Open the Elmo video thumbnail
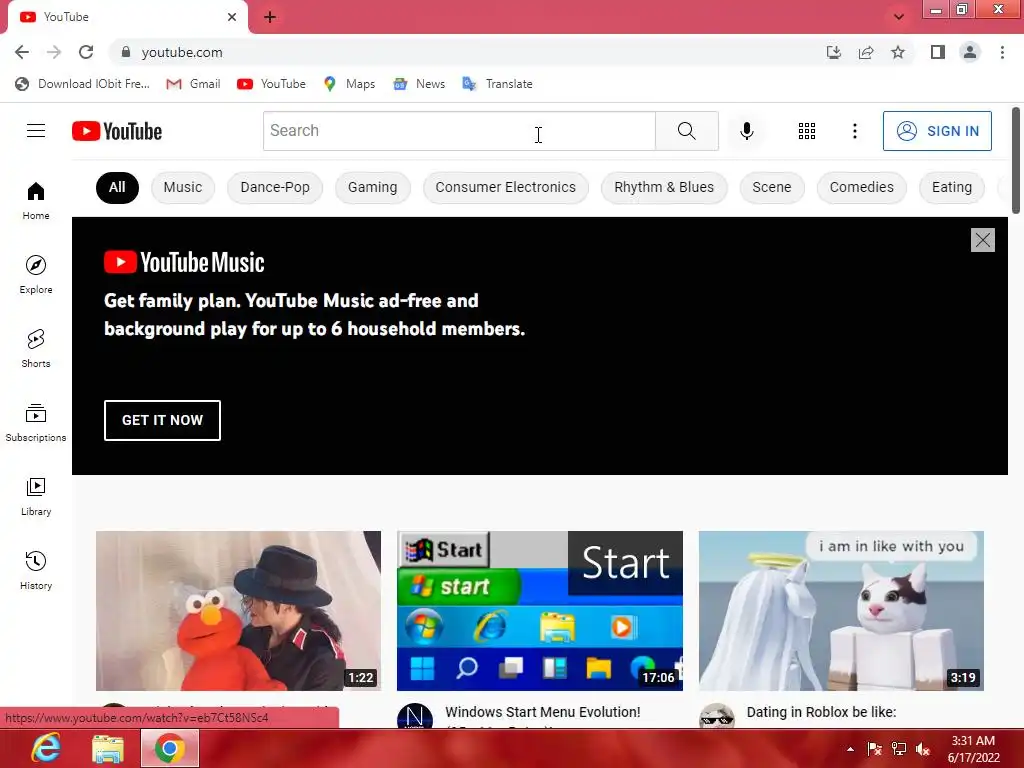This screenshot has width=1024, height=768. click(238, 611)
